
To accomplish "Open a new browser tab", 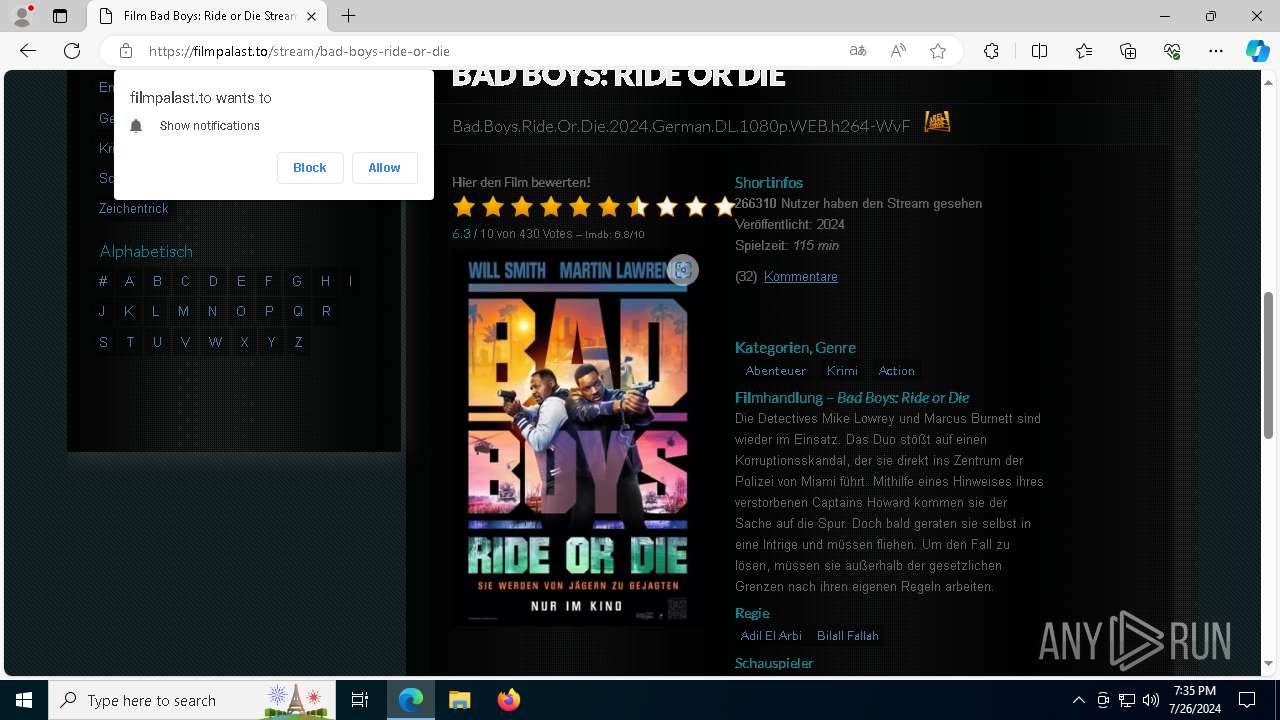I will pyautogui.click(x=348, y=16).
